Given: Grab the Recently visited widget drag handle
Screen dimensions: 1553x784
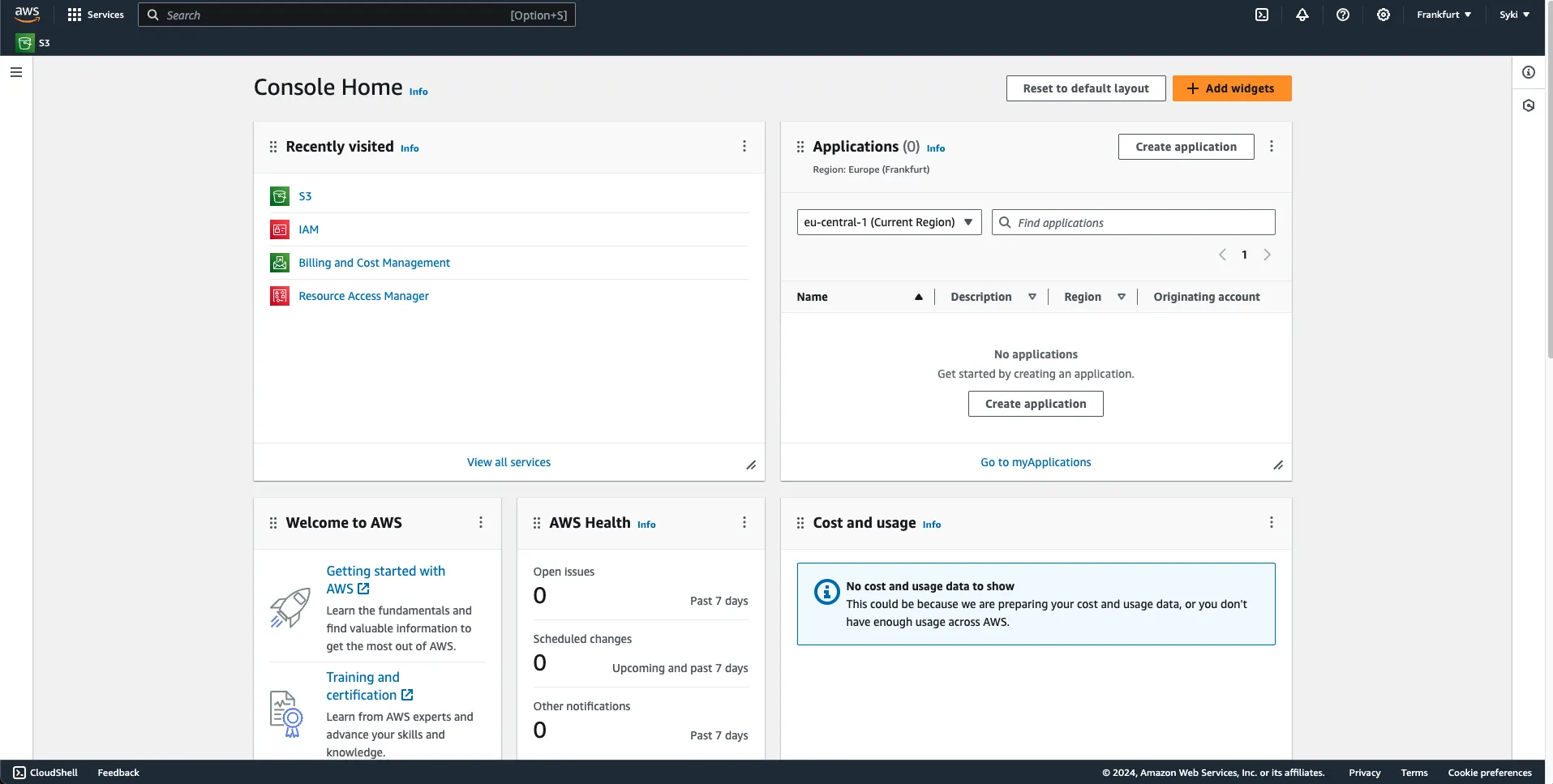Looking at the screenshot, I should (x=273, y=147).
